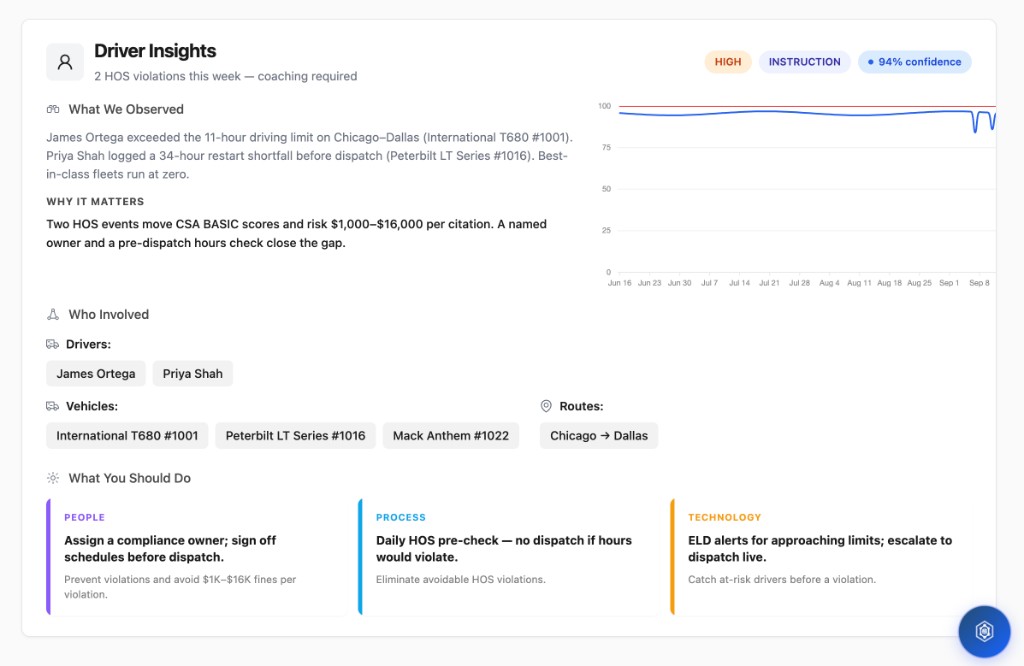The height and width of the screenshot is (666, 1024).
Task: Click the red threshold line on the chart
Action: 807,106
